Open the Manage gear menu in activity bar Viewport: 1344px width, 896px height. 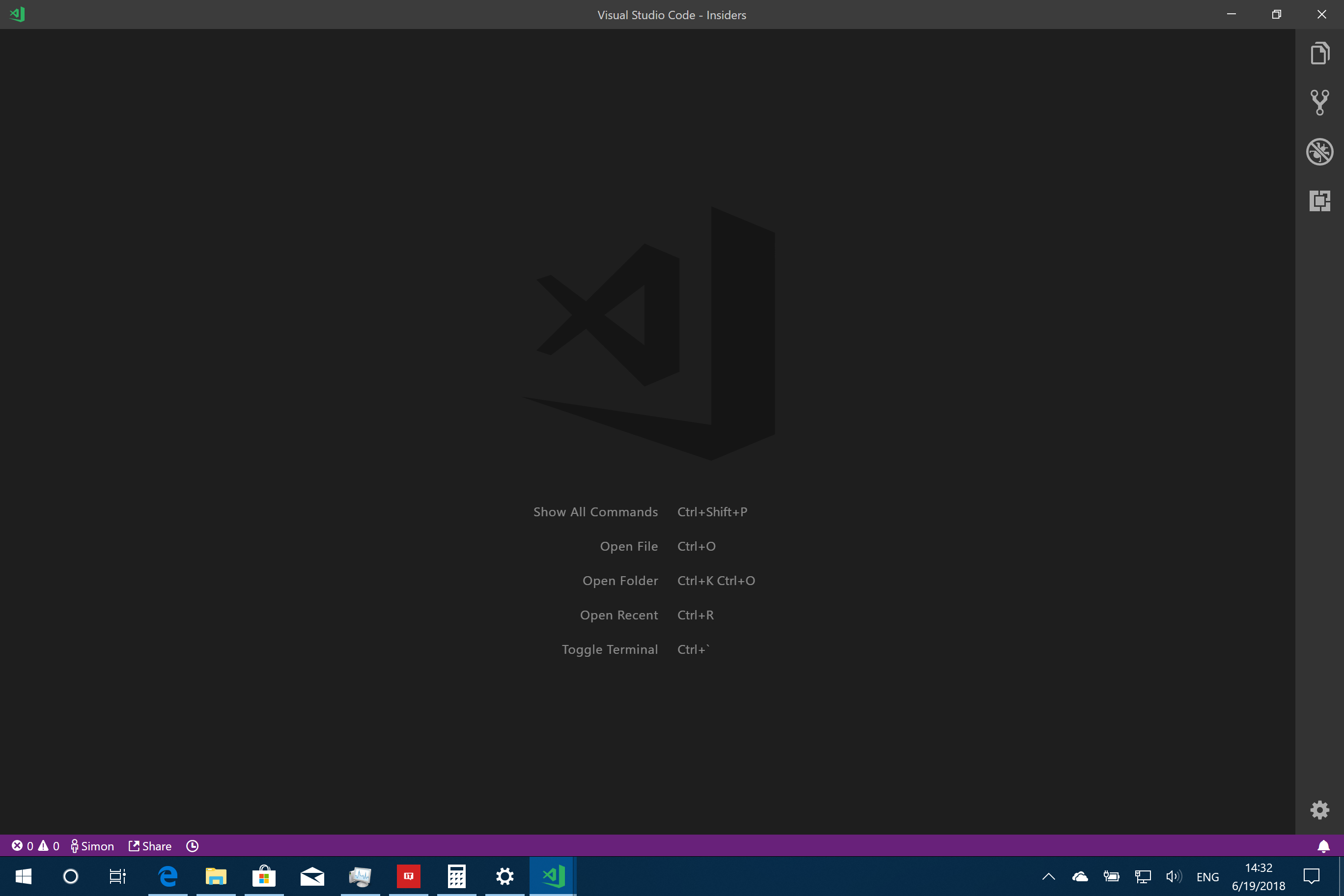pos(1319,809)
